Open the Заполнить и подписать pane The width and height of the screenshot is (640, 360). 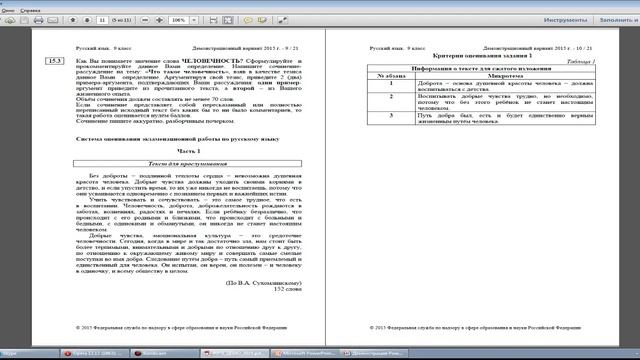(x=619, y=20)
